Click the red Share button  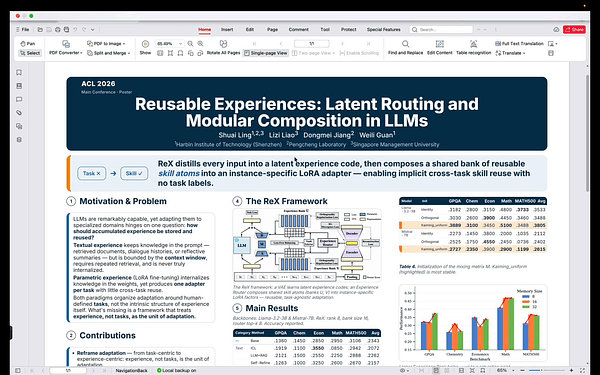click(574, 29)
